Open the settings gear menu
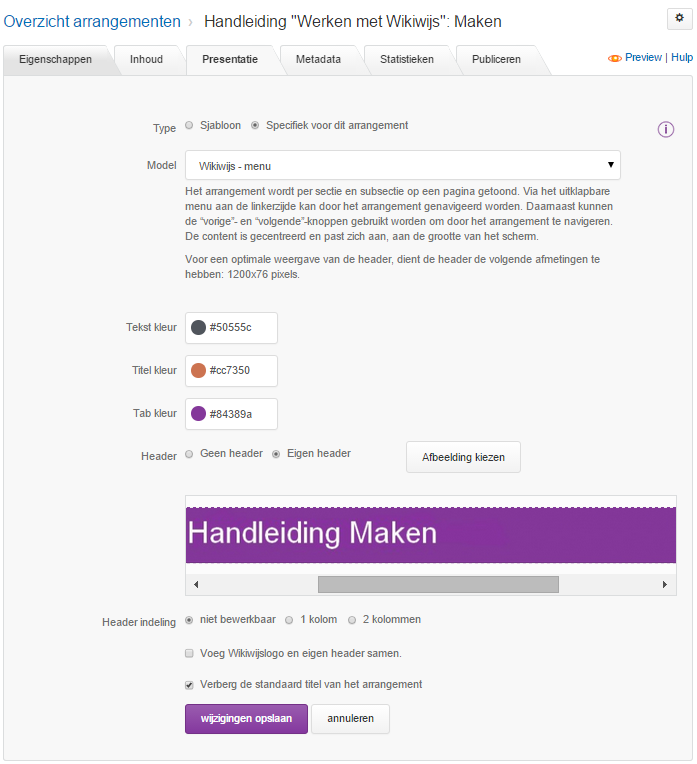697x764 pixels. 680,19
